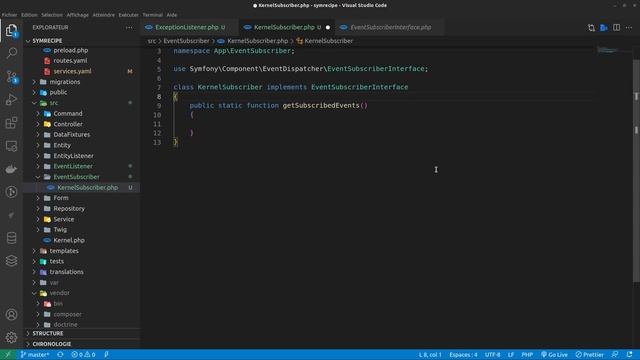Open the Run and Debug view
This screenshot has height=360, width=640.
click(11, 100)
